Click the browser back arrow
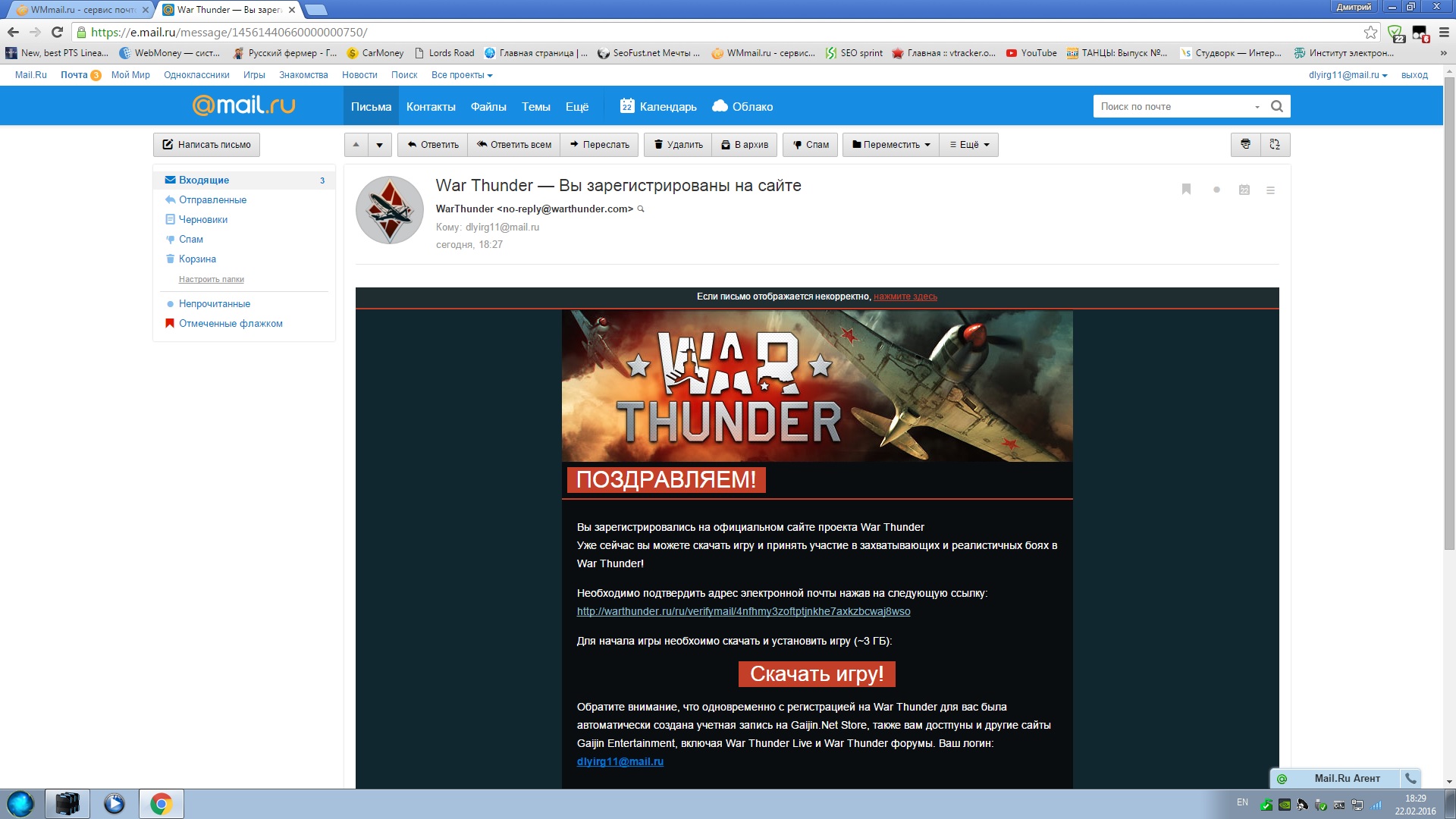Image resolution: width=1456 pixels, height=819 pixels. click(x=13, y=32)
